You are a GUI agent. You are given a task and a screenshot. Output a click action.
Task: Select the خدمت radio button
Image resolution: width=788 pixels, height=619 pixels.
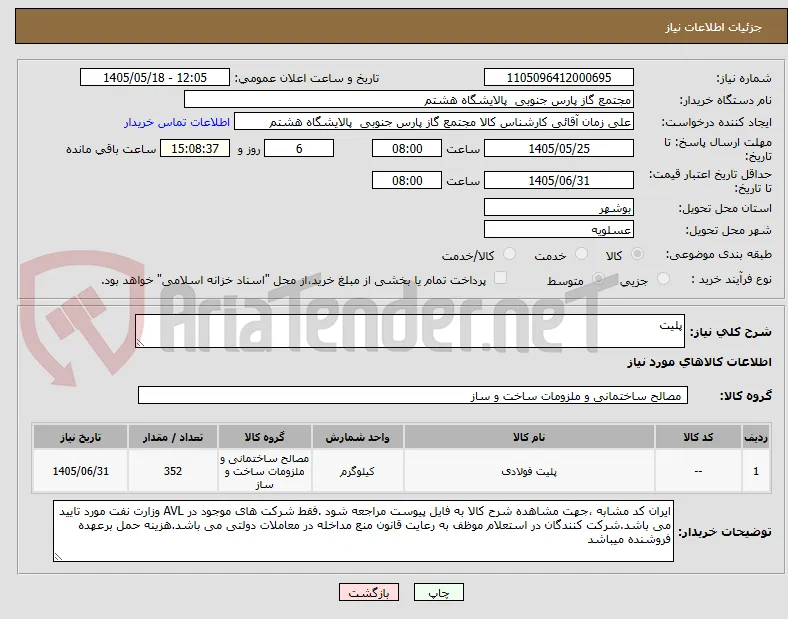pos(581,254)
